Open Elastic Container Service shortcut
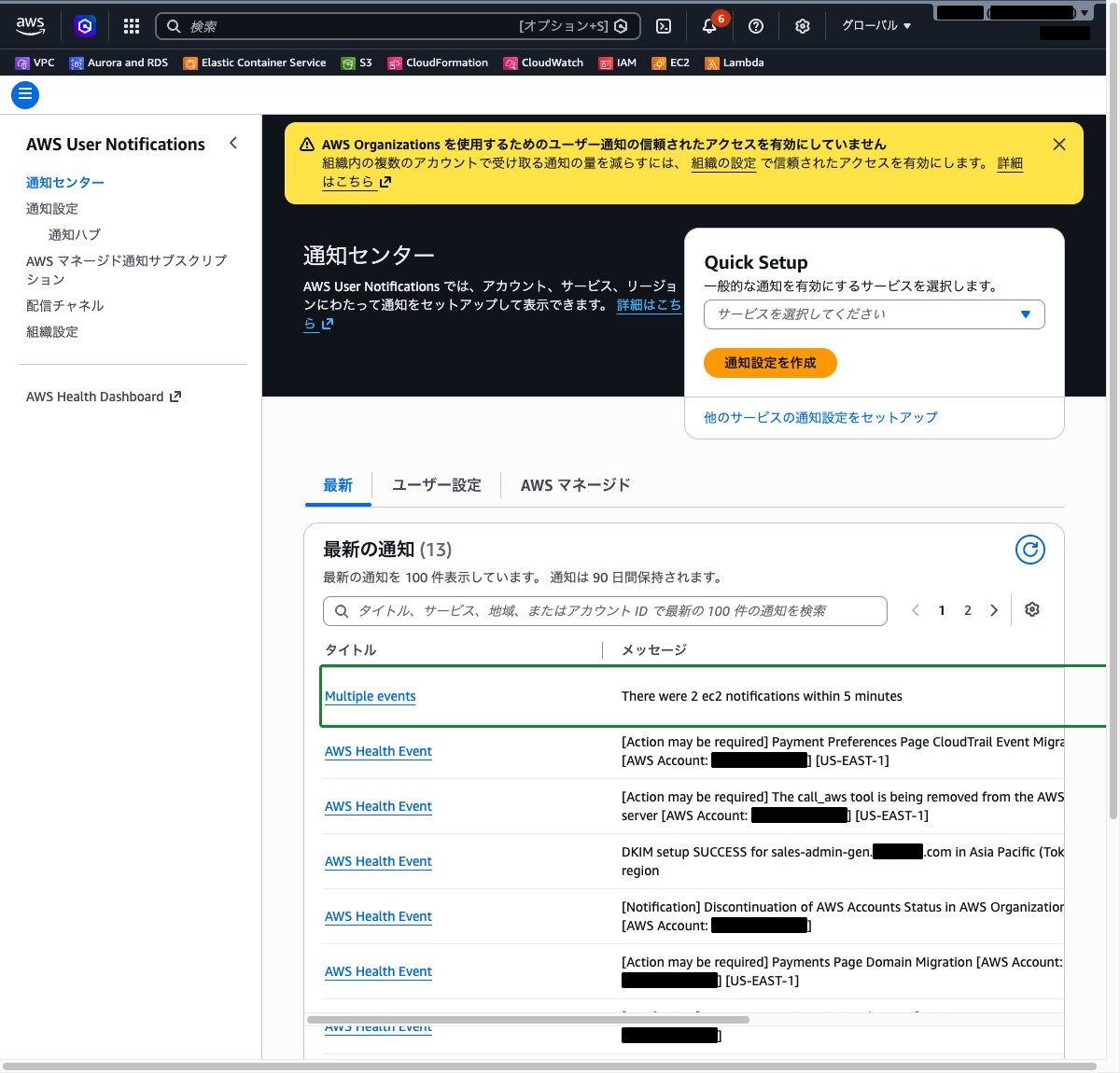This screenshot has width=1120, height=1073. tap(255, 63)
